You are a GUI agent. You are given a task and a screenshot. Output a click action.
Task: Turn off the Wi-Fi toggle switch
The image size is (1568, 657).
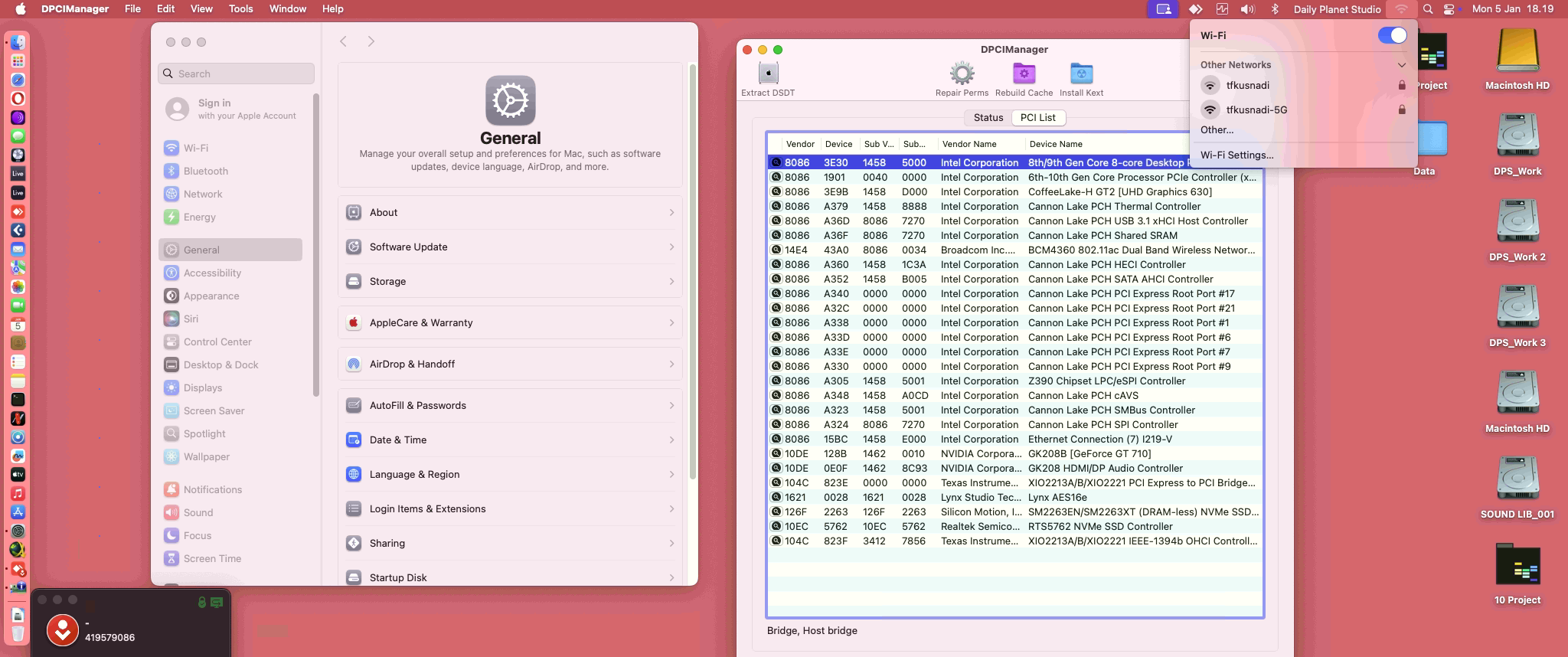(x=1392, y=35)
